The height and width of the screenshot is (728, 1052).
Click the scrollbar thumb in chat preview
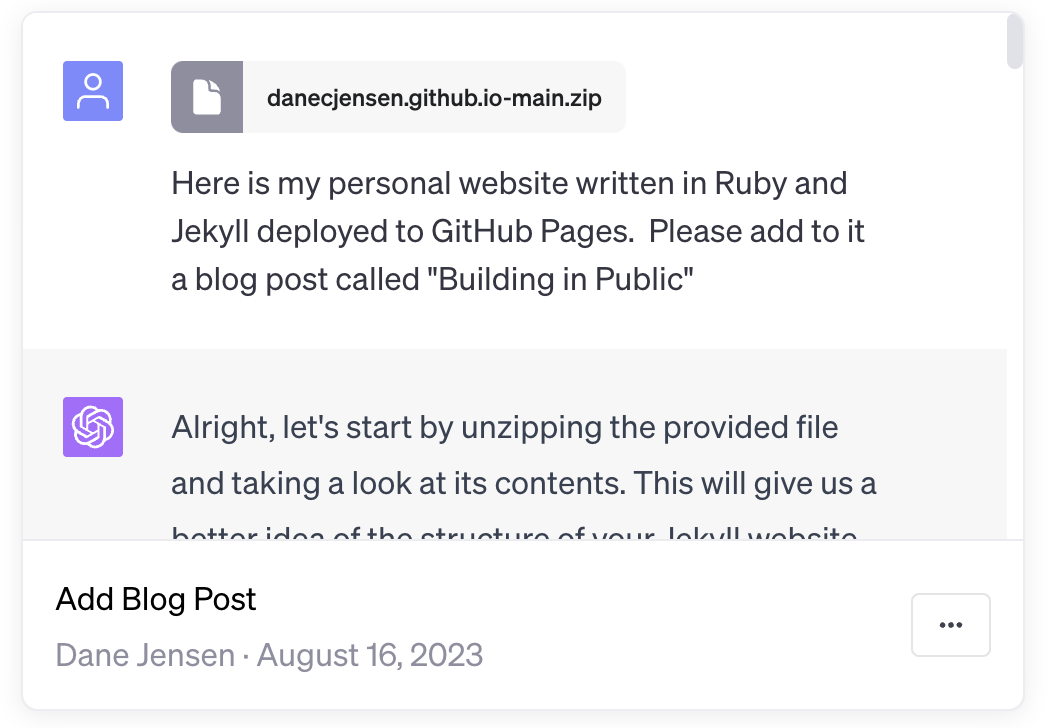click(x=1014, y=42)
